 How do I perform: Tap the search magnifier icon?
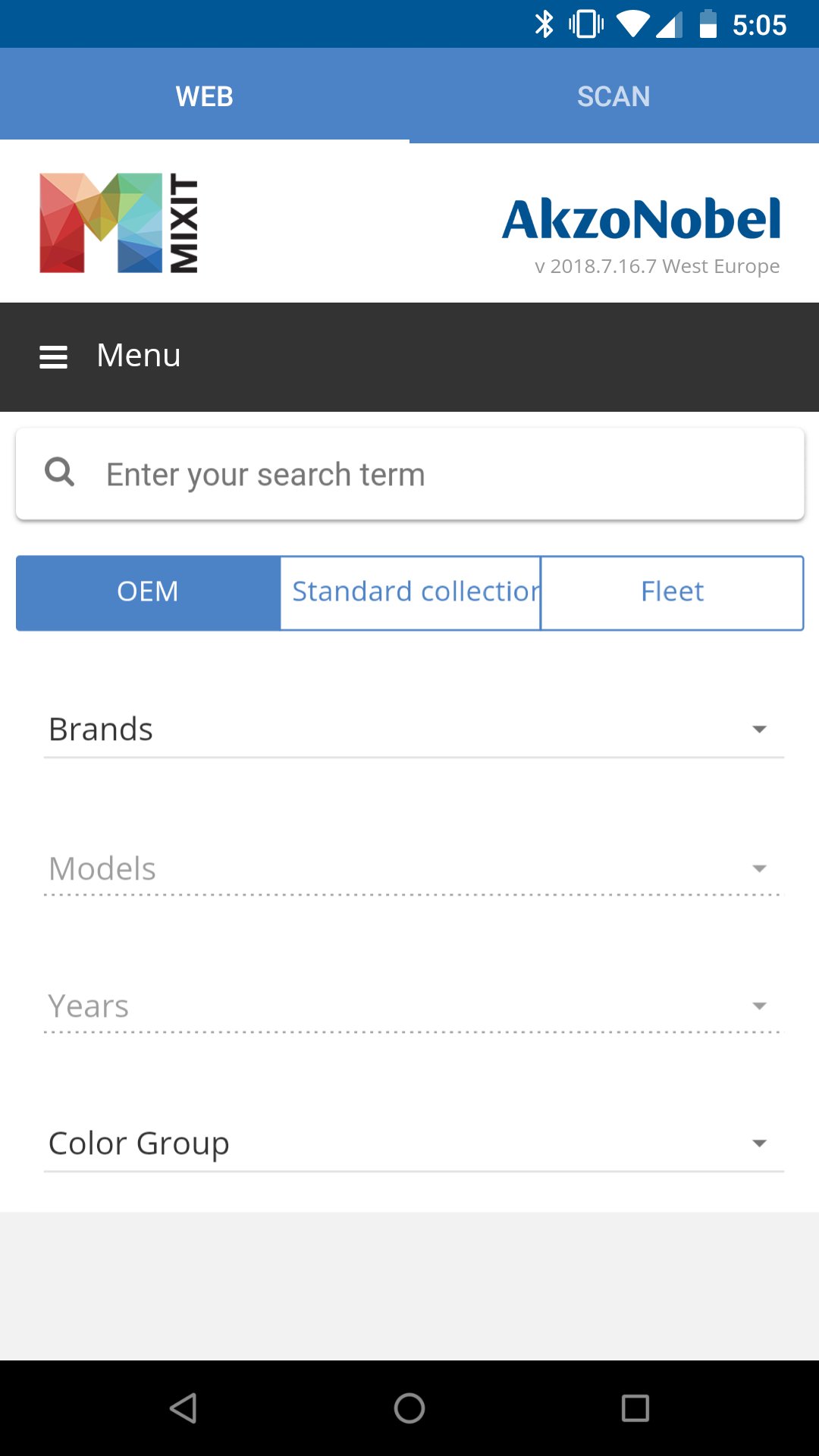59,472
